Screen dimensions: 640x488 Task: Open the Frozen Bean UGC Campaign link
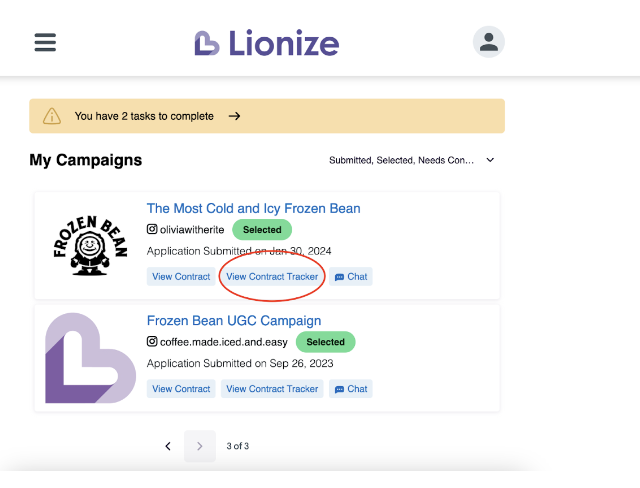click(234, 321)
